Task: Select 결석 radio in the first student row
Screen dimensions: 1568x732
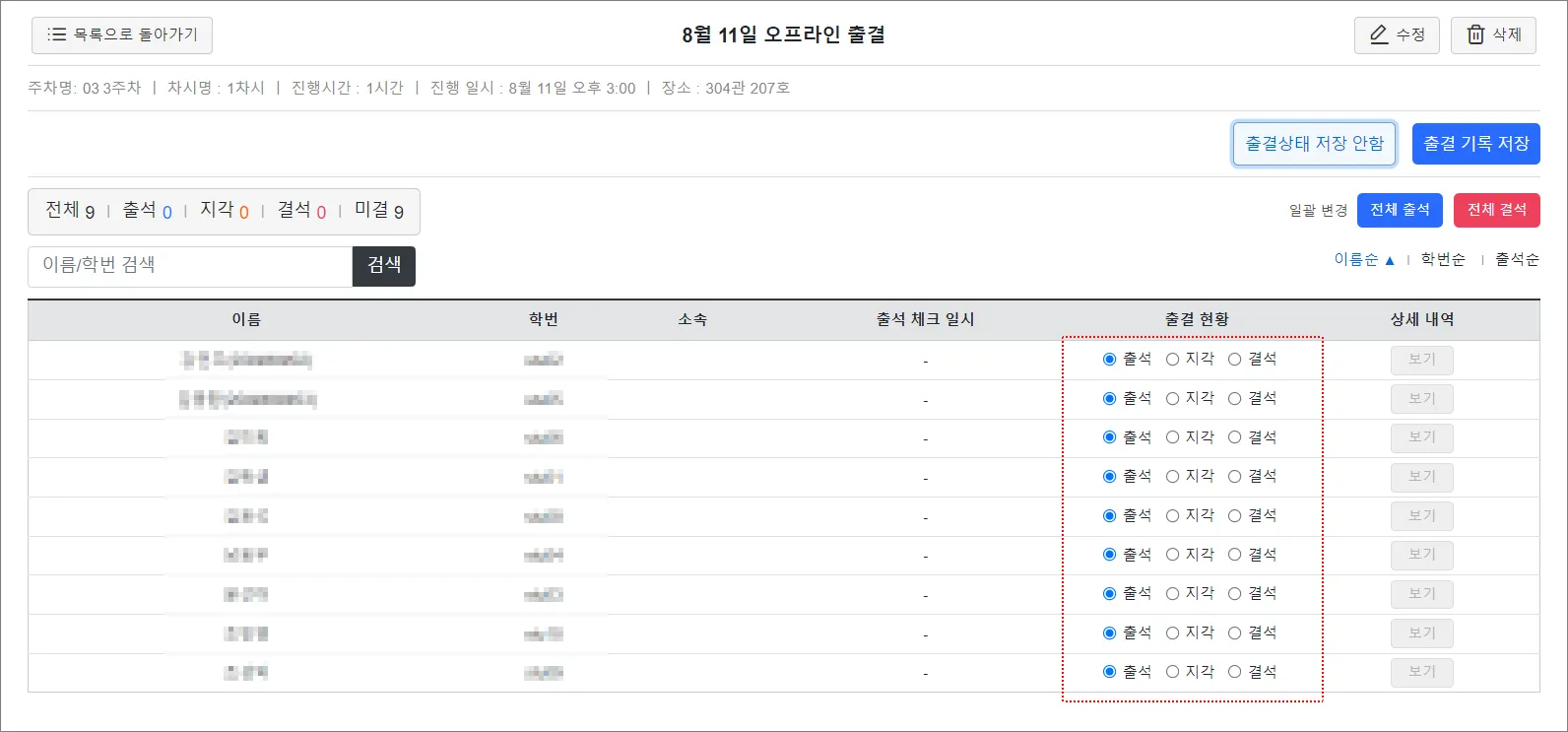Action: click(1234, 360)
